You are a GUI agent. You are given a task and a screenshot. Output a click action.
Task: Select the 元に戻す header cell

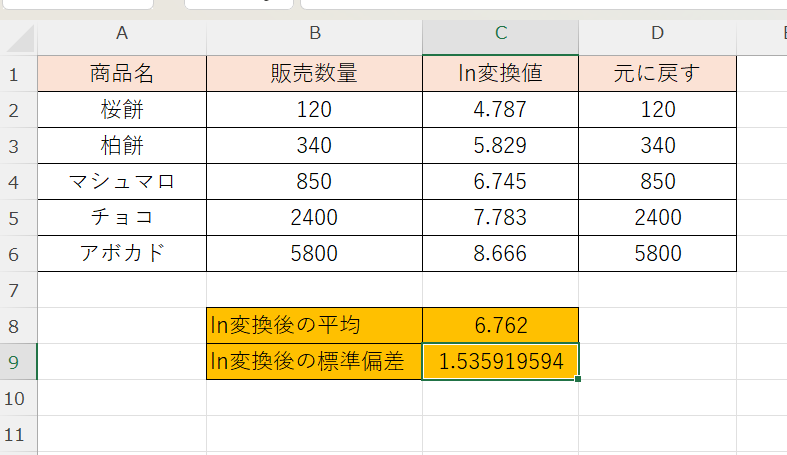pyautogui.click(x=657, y=74)
